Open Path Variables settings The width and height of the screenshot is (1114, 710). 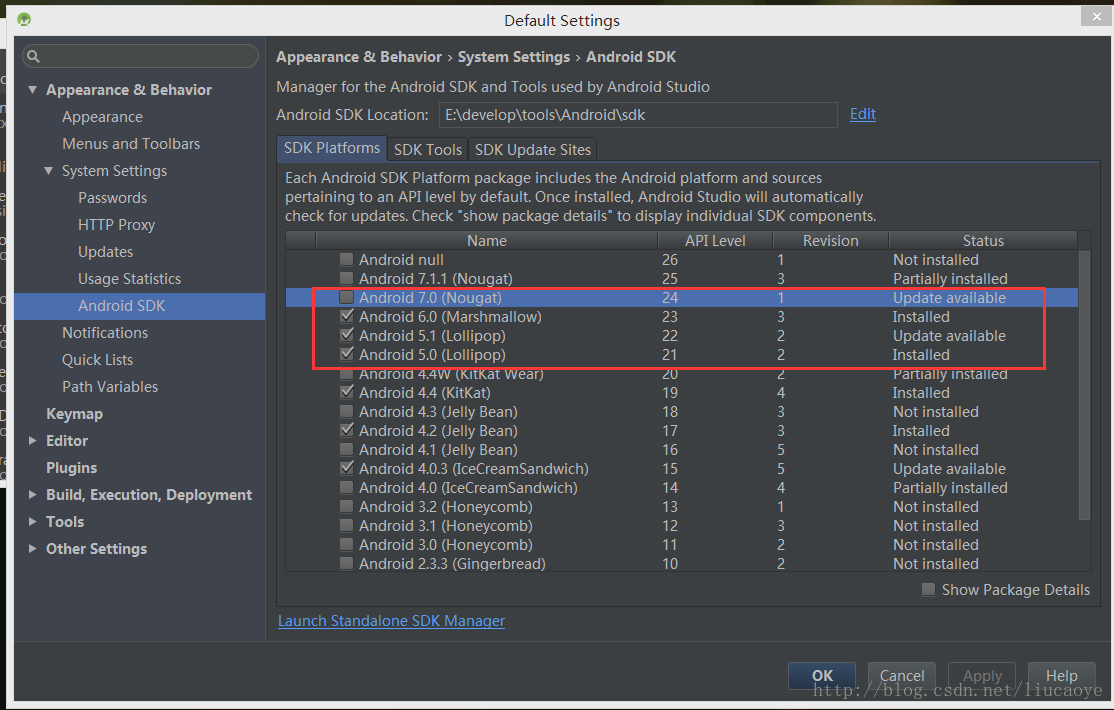[110, 387]
